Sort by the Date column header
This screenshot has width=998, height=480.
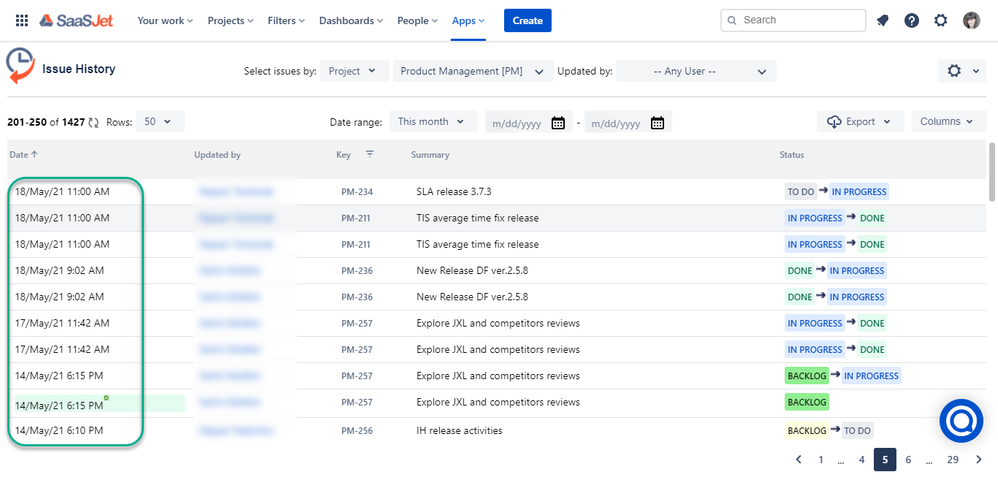click(x=24, y=154)
